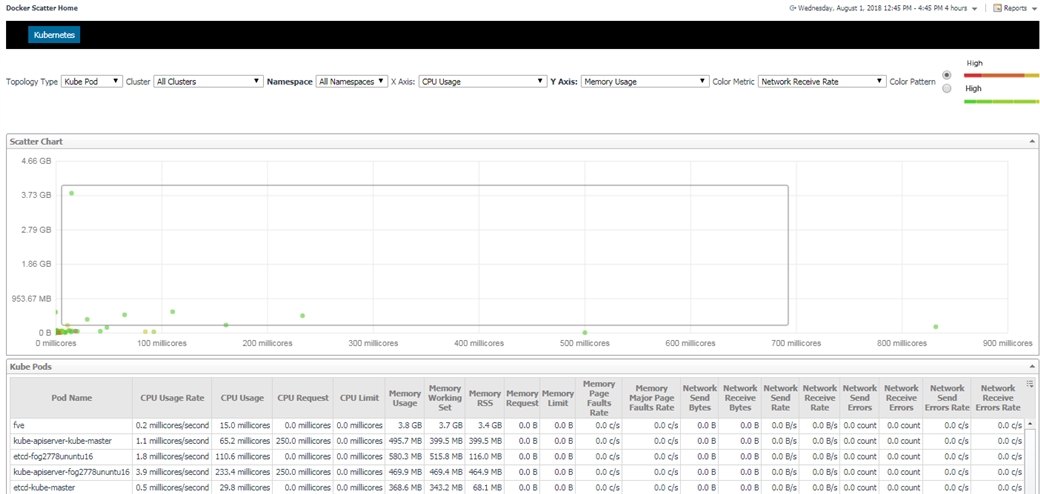Open the Topology Type dropdown
Viewport: 1040px width, 494px height.
[x=92, y=82]
